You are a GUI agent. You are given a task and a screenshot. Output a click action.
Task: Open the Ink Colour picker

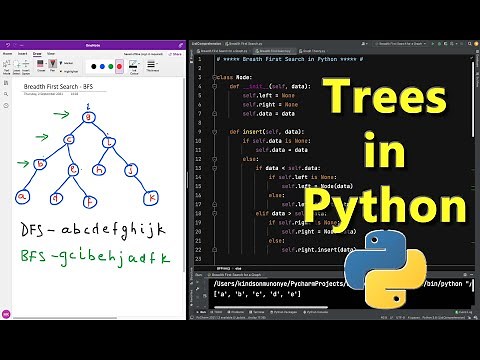coord(134,67)
